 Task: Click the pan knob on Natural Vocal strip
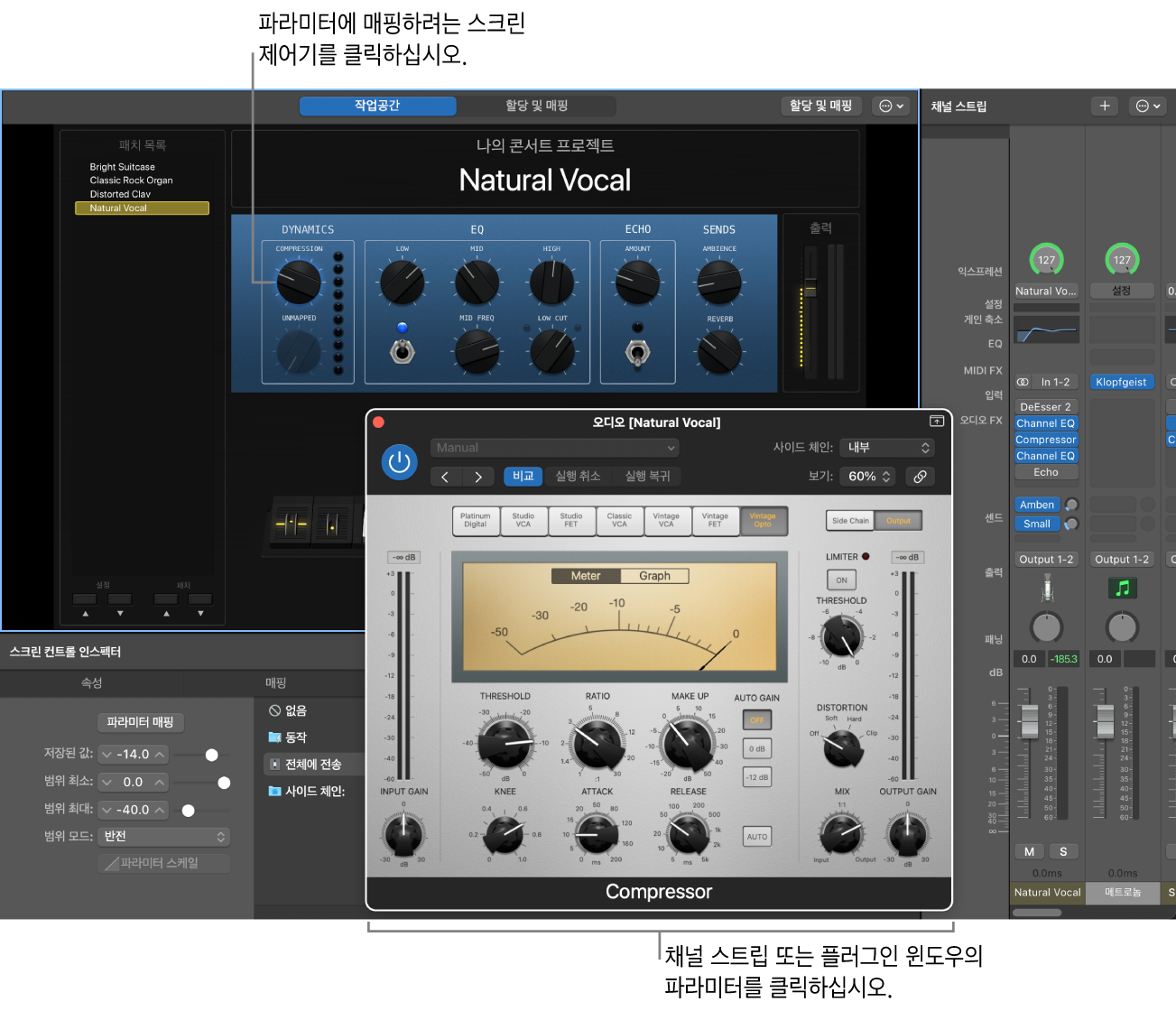1047,626
